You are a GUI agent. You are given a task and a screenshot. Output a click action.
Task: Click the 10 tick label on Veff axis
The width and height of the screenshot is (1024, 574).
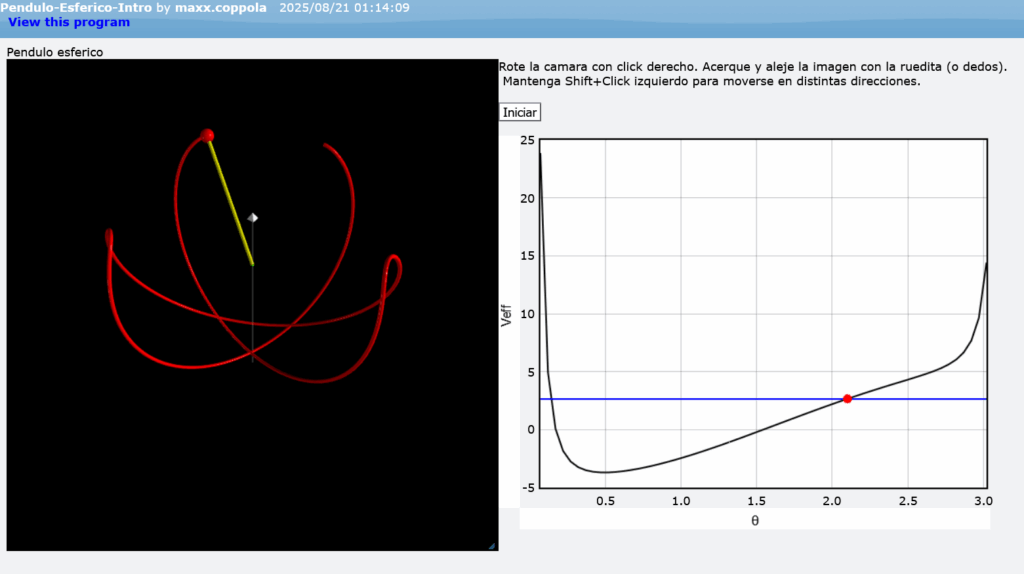point(527,314)
